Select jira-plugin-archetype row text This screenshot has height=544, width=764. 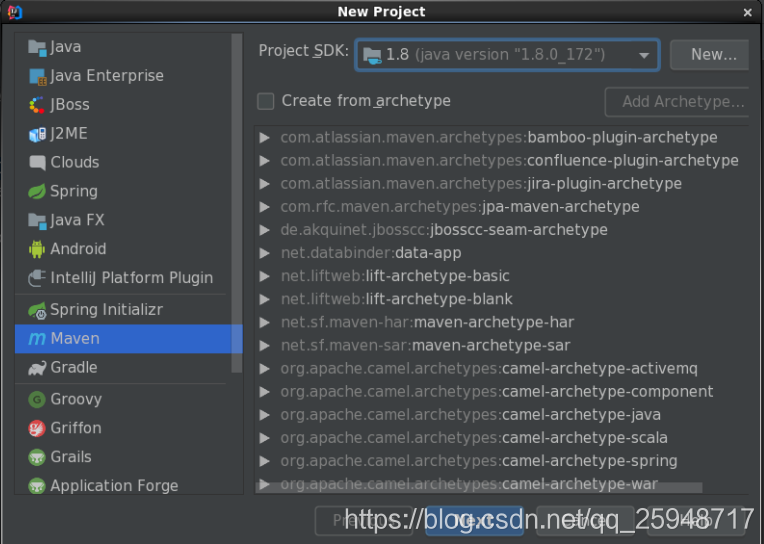pyautogui.click(x=481, y=184)
